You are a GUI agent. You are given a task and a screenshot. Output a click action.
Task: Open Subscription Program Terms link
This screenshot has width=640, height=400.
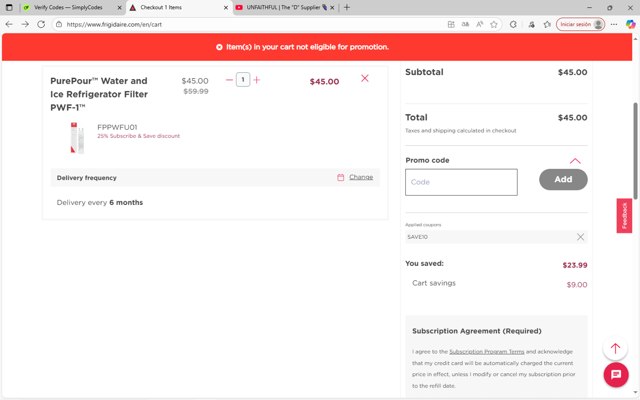click(x=487, y=351)
